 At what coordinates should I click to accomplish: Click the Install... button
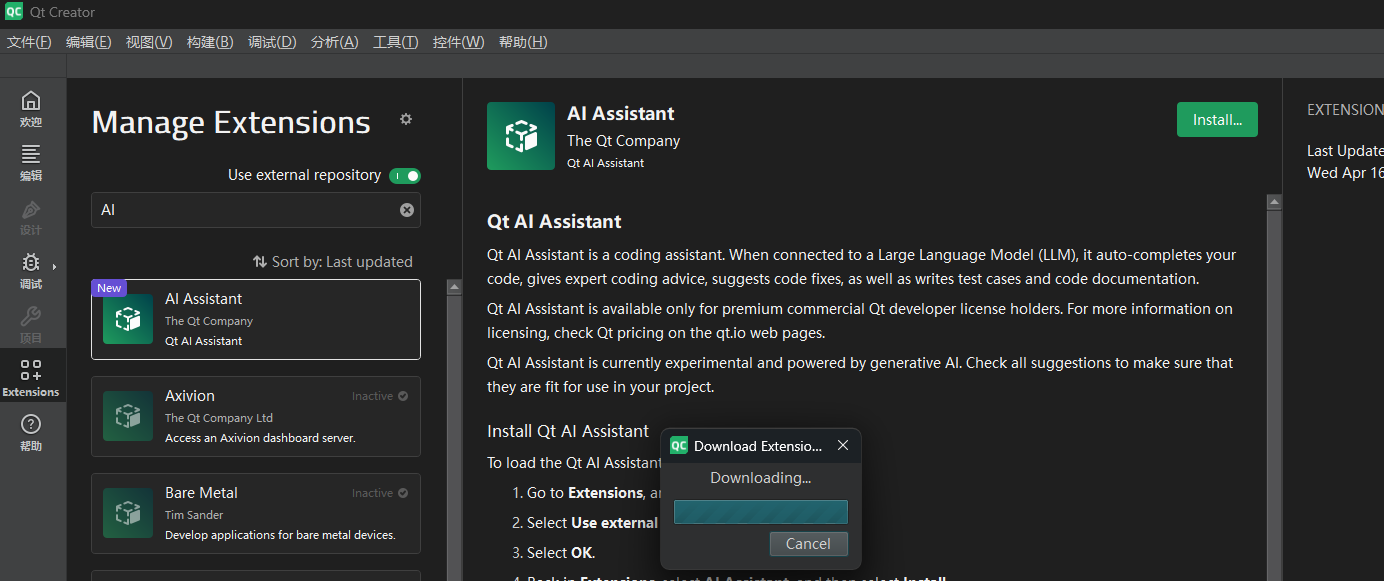[x=1217, y=120]
